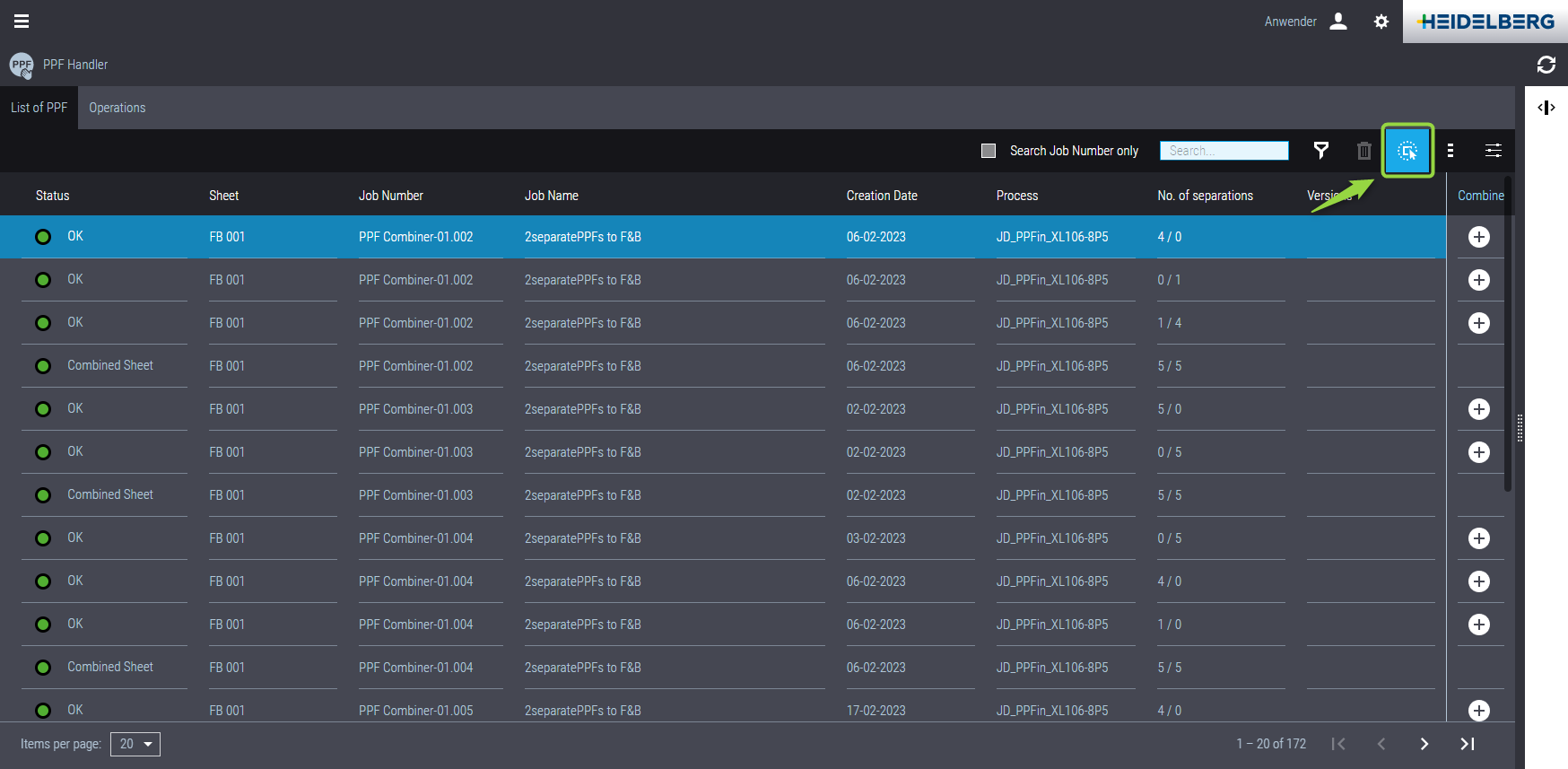The image size is (1568, 769).
Task: Jump to the last page
Action: pos(1468,744)
